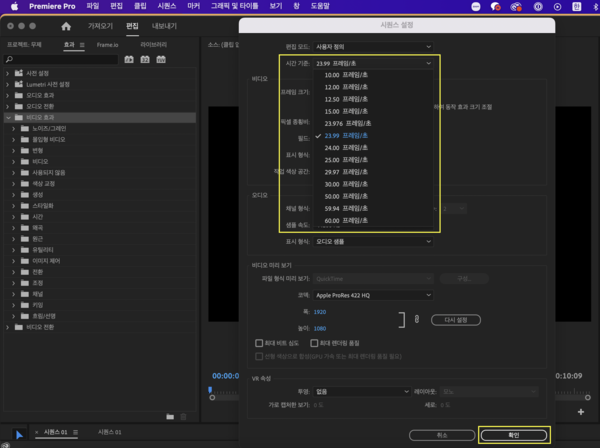Choose 60.00 프레임/초 option
600x448 pixels.
pyautogui.click(x=346, y=220)
